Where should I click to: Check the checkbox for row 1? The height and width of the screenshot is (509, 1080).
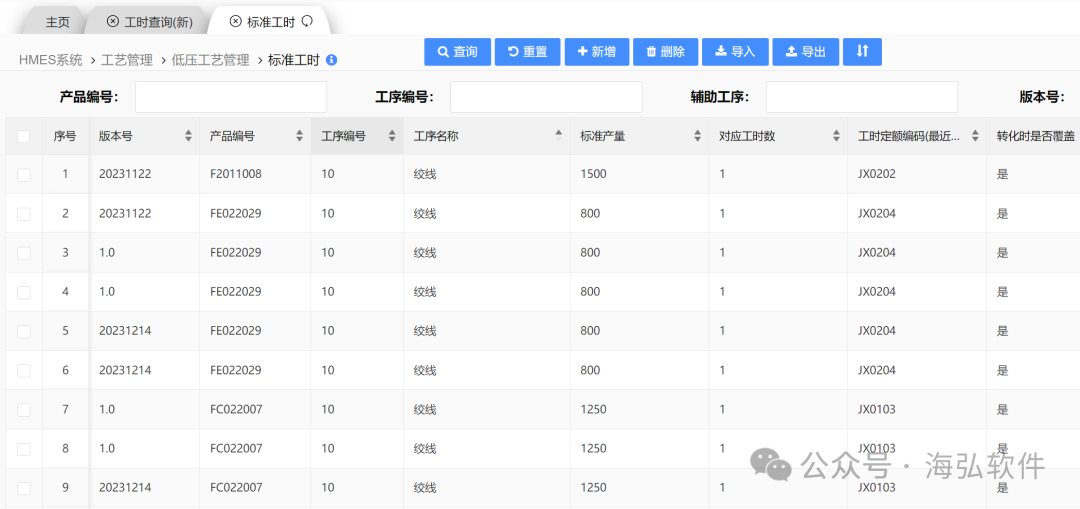pos(24,175)
